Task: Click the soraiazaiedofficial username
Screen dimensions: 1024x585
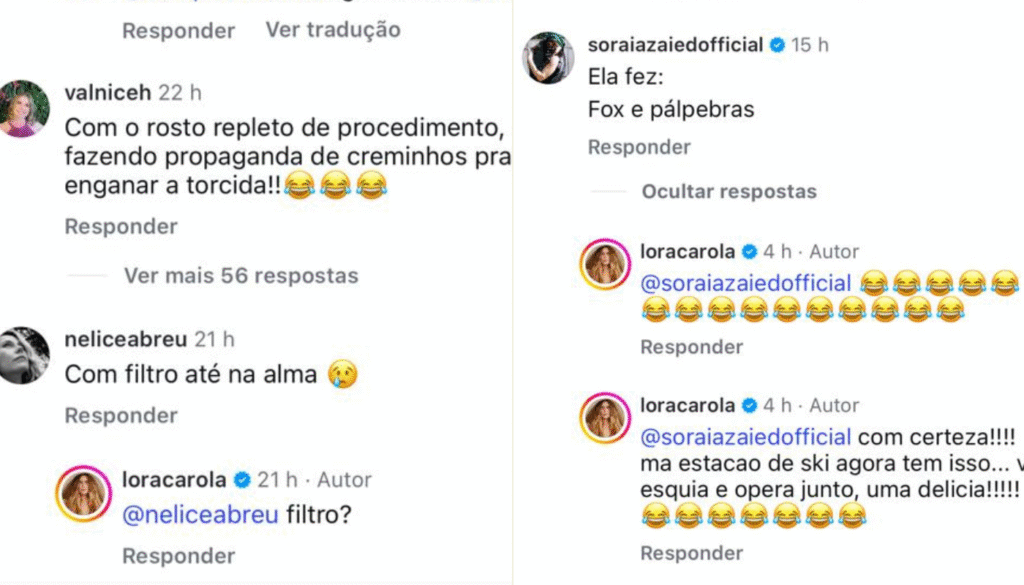Action: (x=675, y=45)
